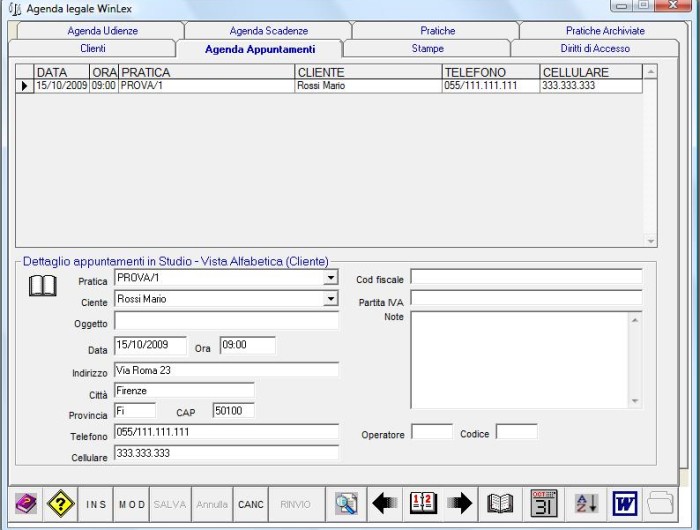The image size is (700, 530).
Task: Click the Città field with Firenze
Action: (184, 391)
